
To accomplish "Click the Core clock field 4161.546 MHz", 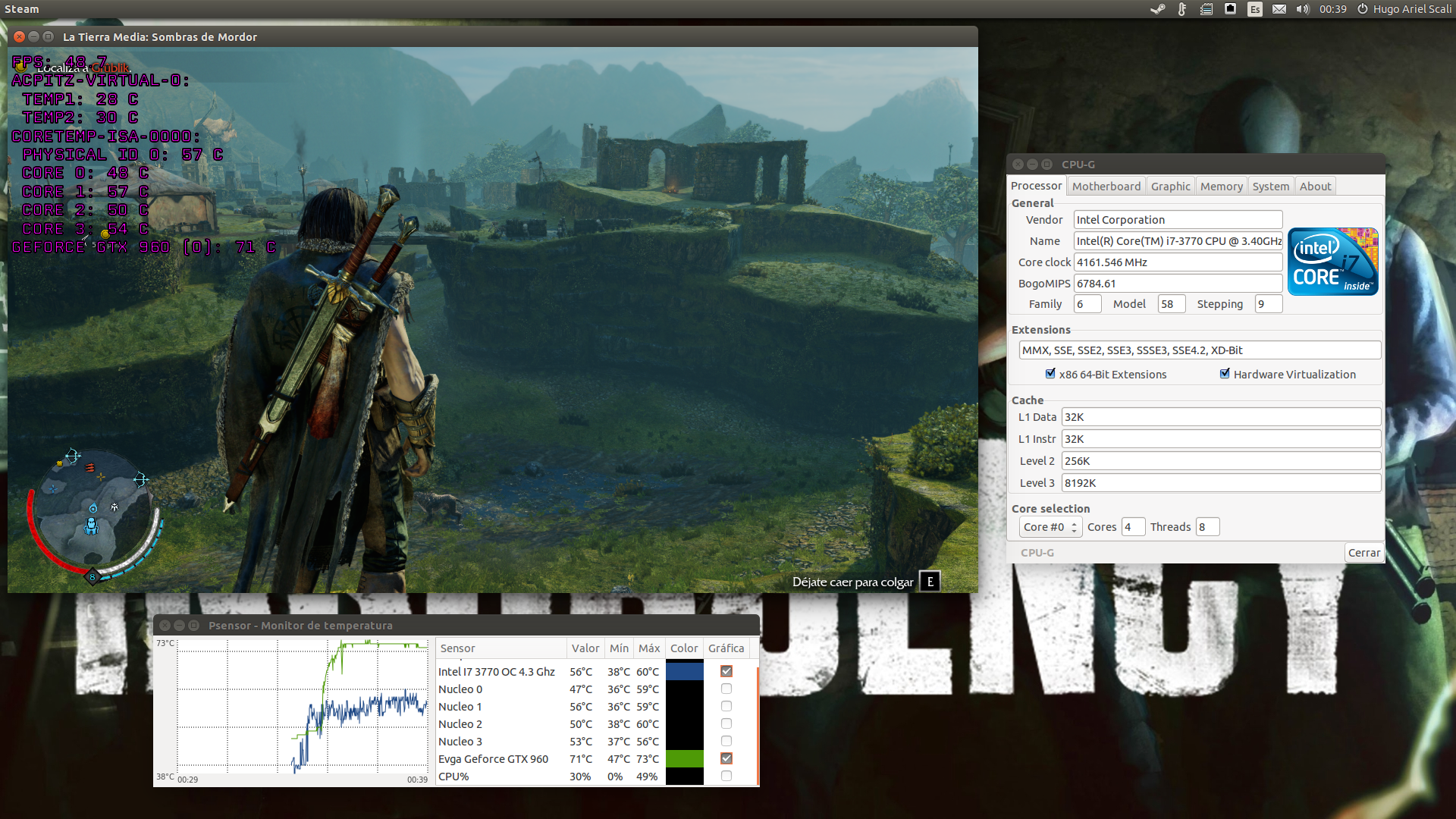I will coord(1178,262).
